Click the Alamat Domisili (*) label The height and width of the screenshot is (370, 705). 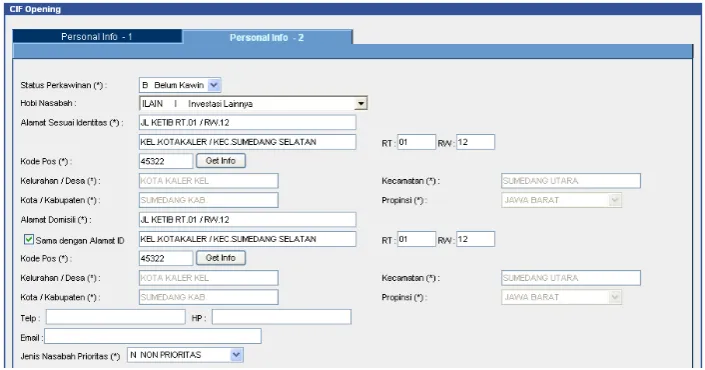(56, 220)
